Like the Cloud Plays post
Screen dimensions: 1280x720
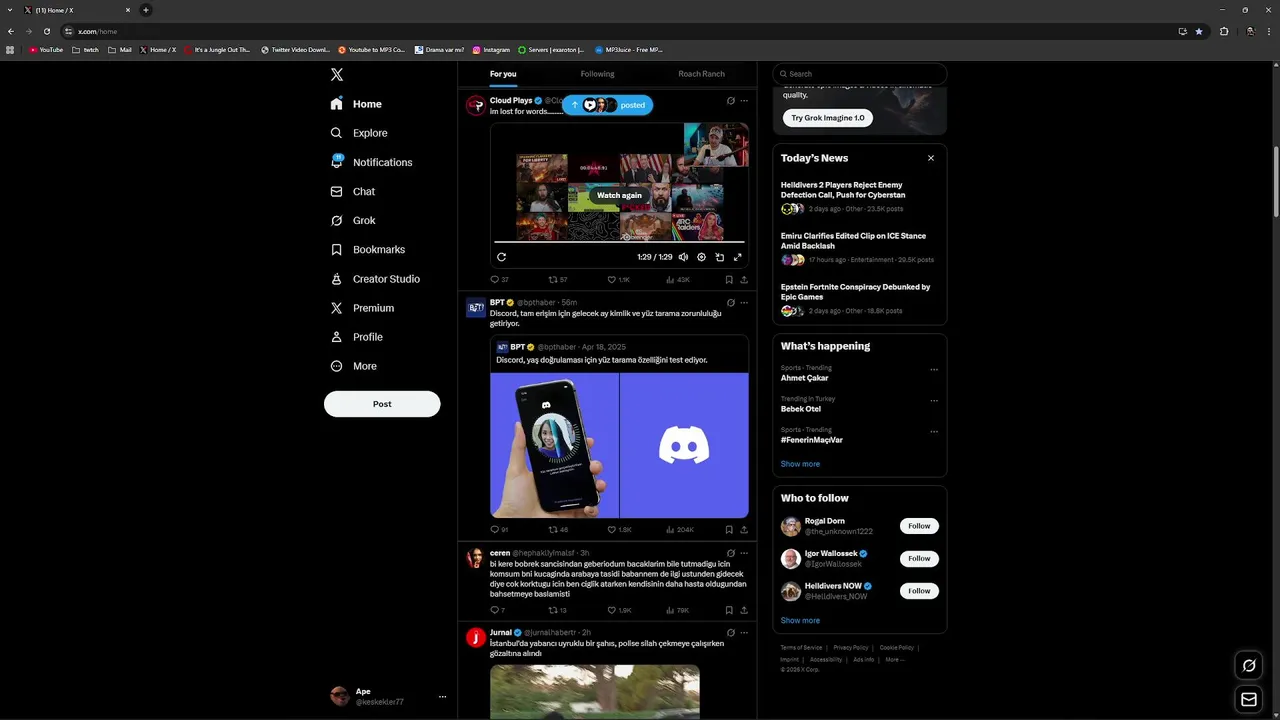click(x=618, y=280)
